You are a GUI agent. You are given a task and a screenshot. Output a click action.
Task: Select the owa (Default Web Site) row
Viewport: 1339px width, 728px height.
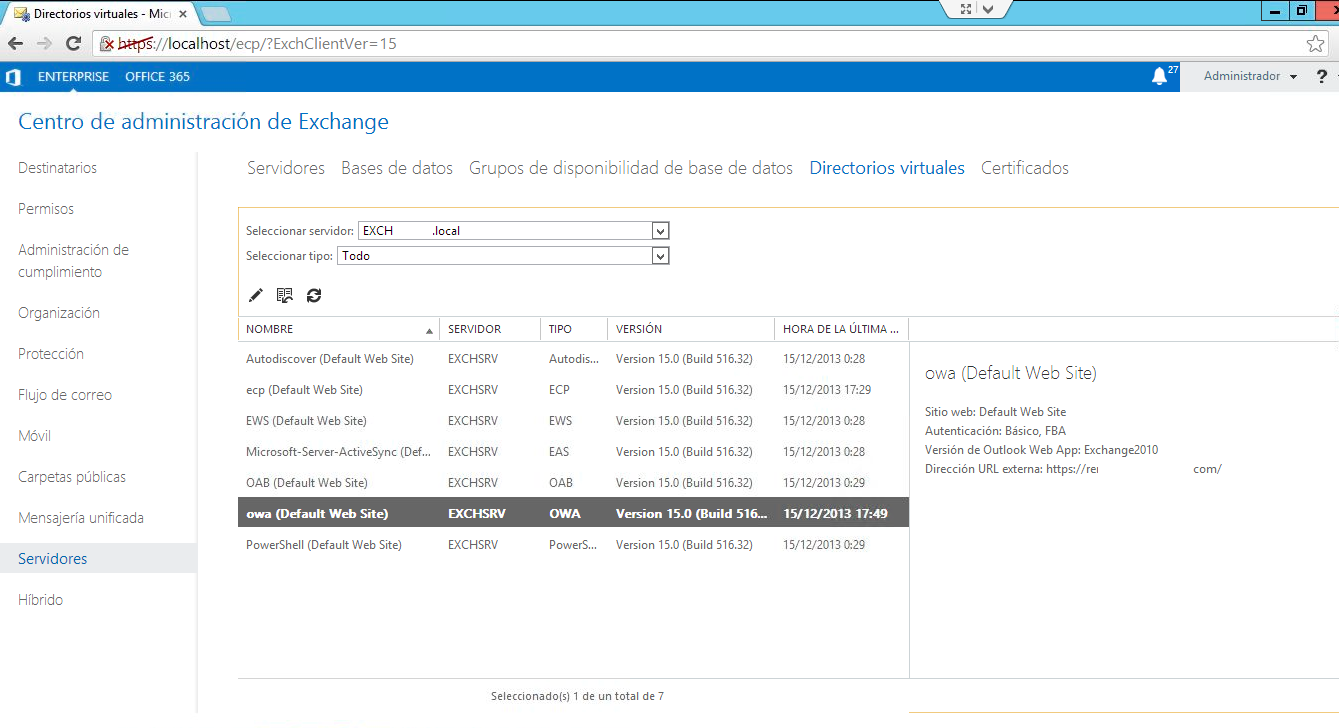573,513
